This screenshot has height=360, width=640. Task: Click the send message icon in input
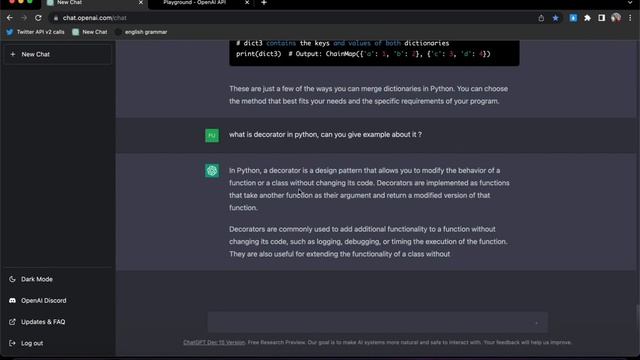click(x=537, y=323)
